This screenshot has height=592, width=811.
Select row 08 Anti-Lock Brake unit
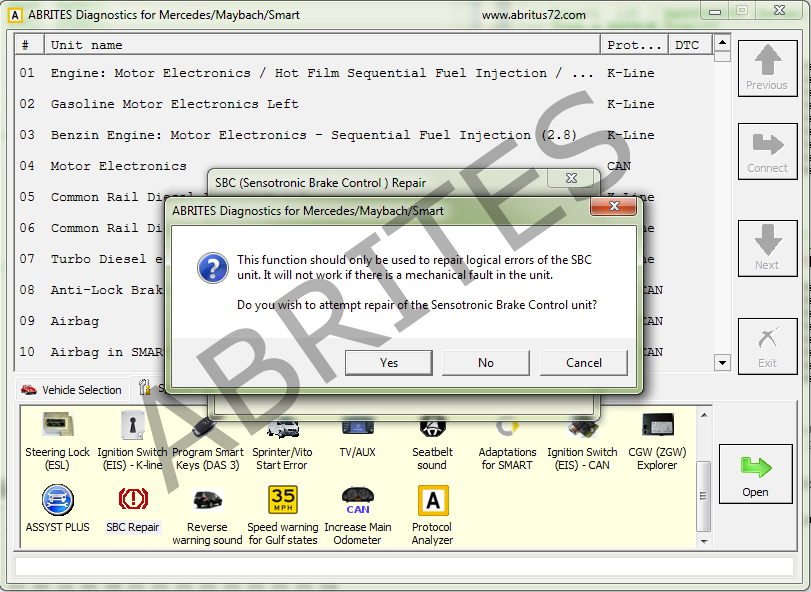pyautogui.click(x=89, y=290)
